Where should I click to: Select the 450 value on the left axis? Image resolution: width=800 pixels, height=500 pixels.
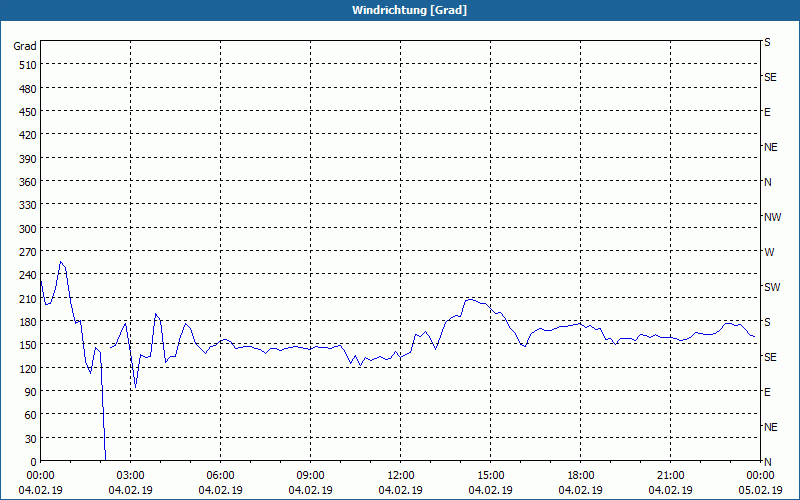coord(29,112)
